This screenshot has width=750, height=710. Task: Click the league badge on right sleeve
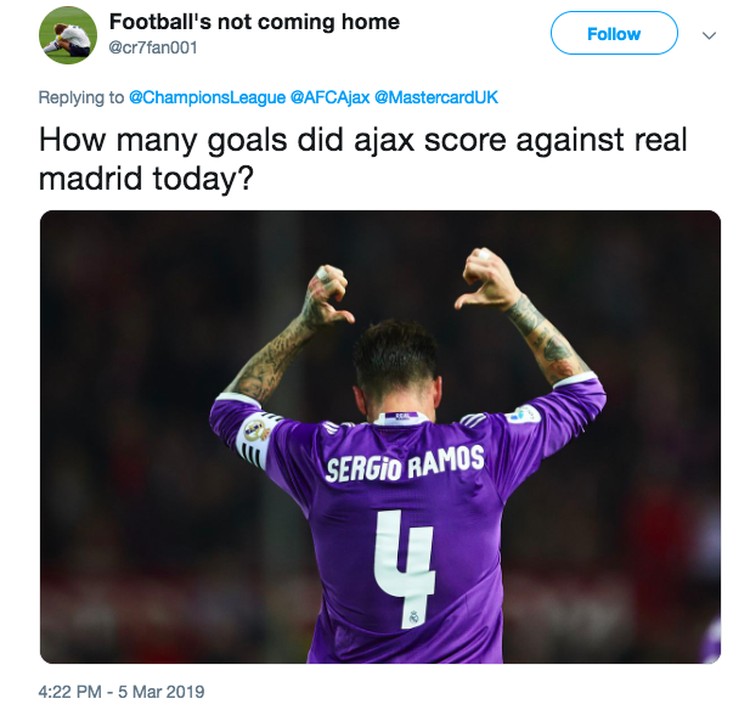(523, 414)
